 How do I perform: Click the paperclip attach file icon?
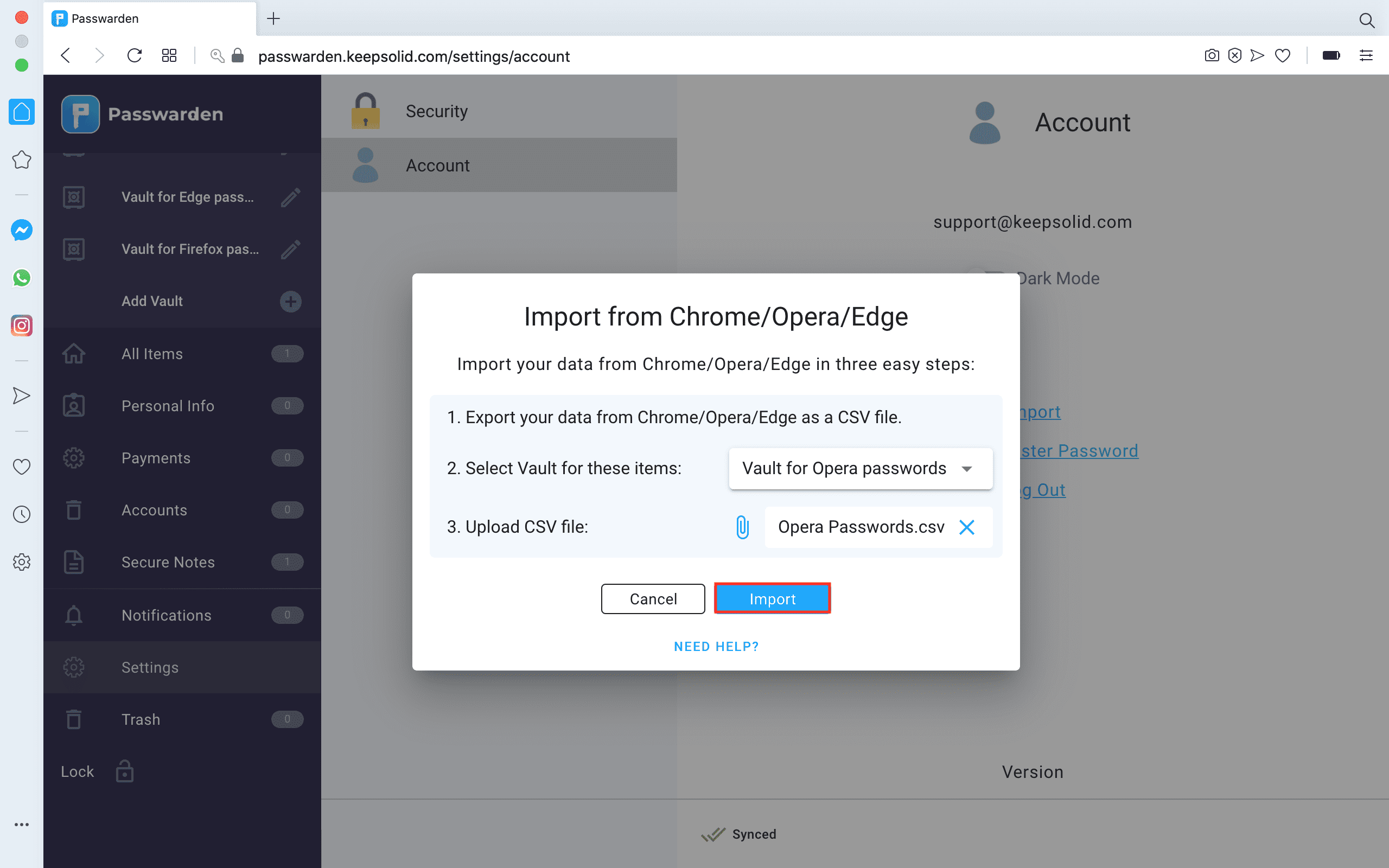click(742, 526)
